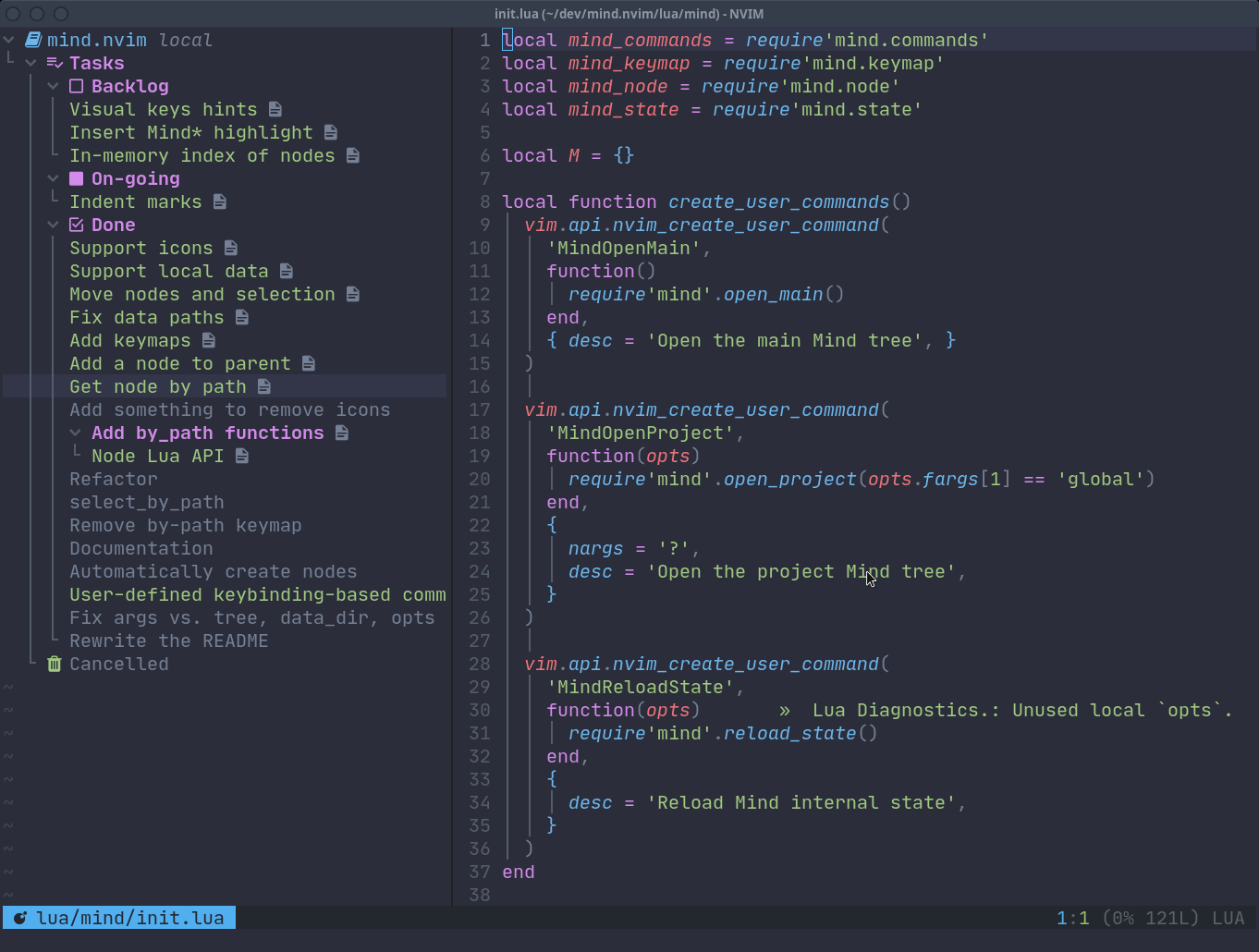The height and width of the screenshot is (952, 1259).
Task: Click the first window control button in title bar
Action: pyautogui.click(x=13, y=14)
